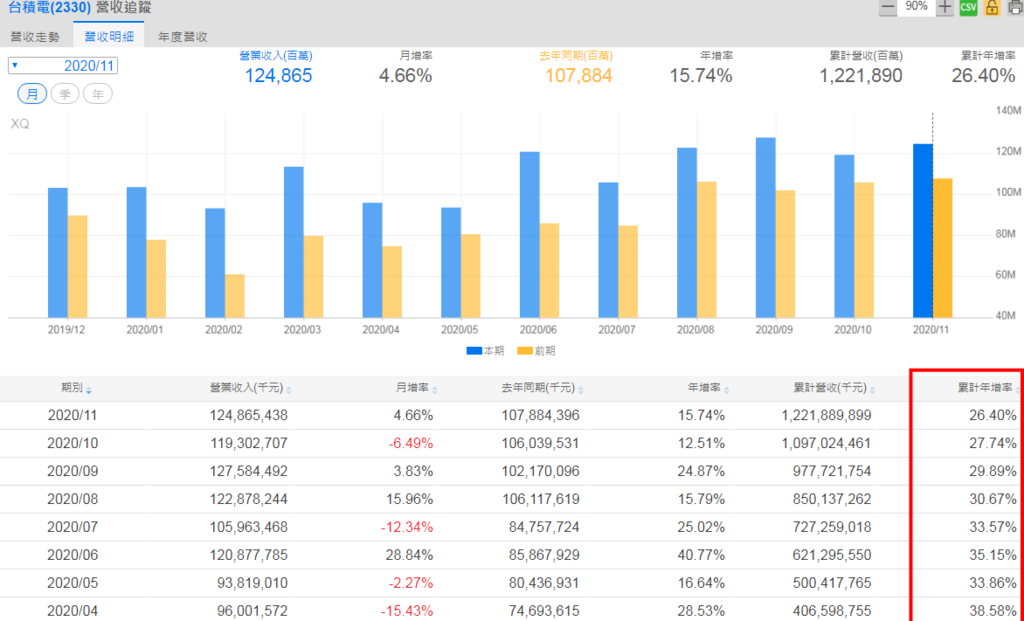1024x621 pixels.
Task: Click the 1,221,890 cumulative summary value
Action: (x=861, y=76)
